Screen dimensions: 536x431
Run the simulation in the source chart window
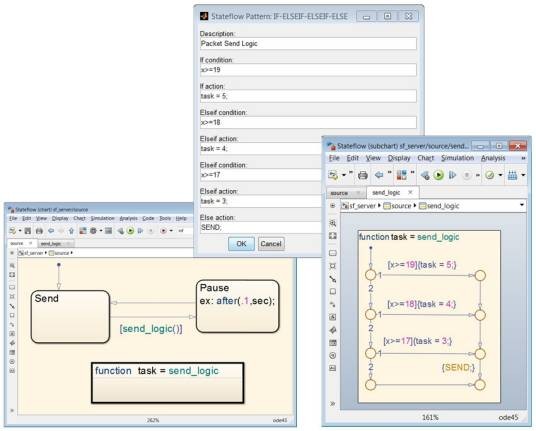[x=130, y=231]
